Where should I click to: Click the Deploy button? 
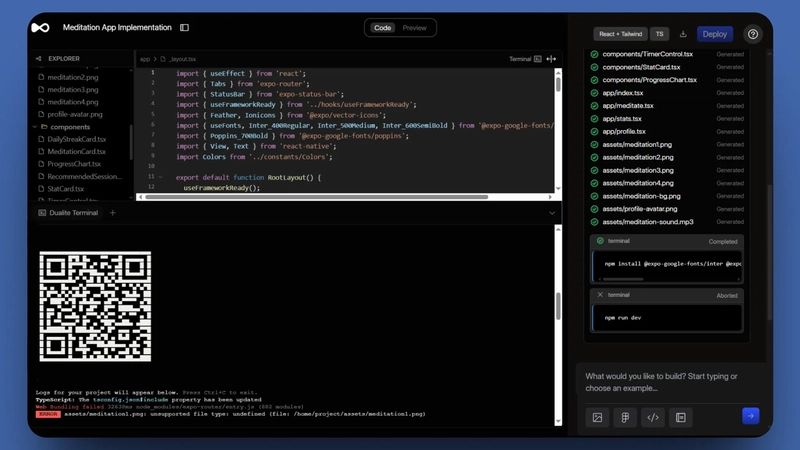(x=714, y=34)
